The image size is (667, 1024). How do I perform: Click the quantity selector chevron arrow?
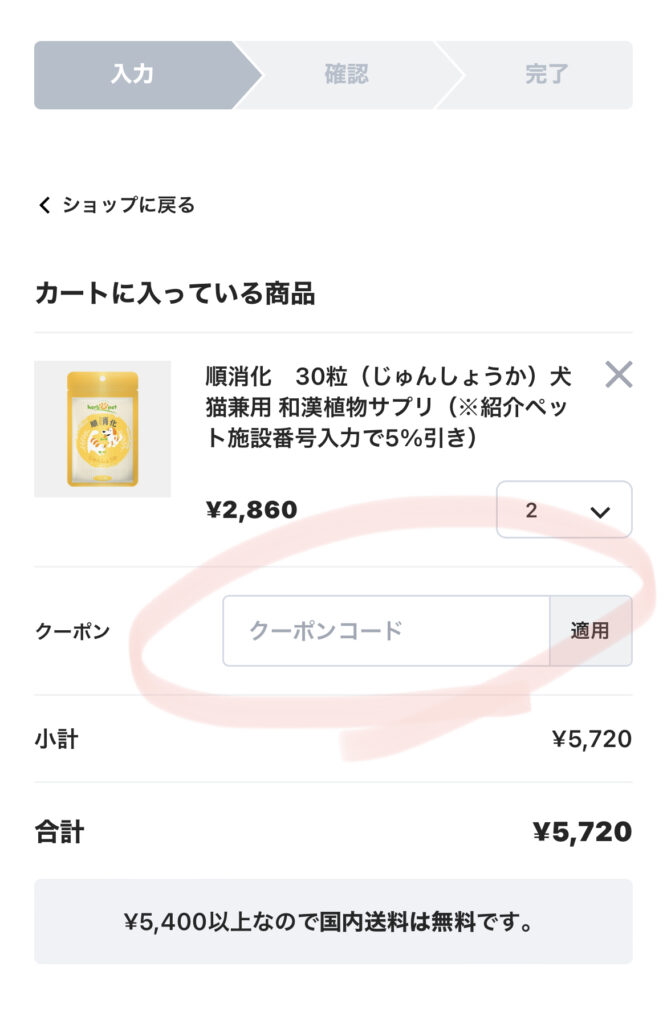coord(600,511)
